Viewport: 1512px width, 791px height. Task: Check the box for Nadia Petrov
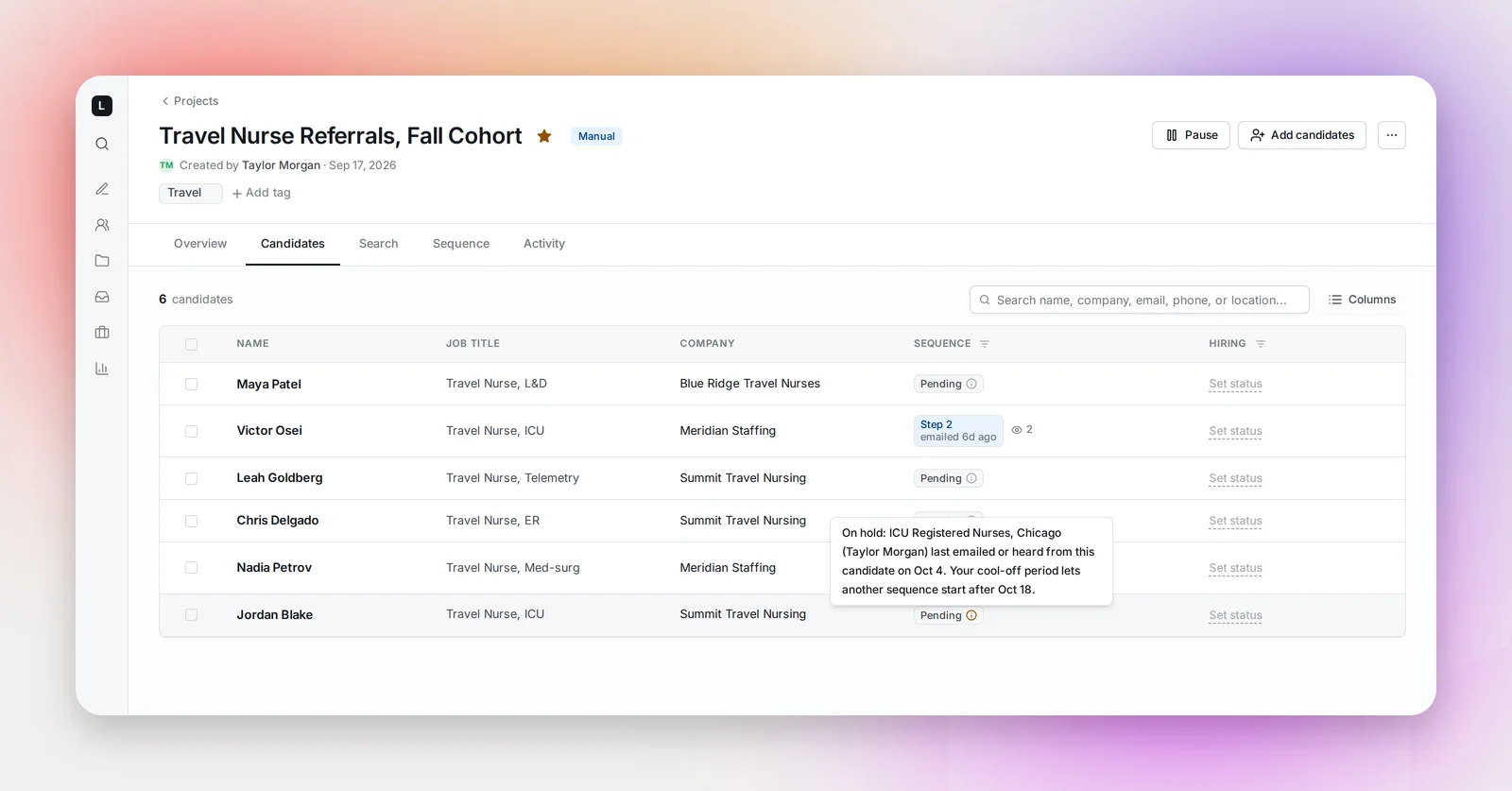click(x=192, y=568)
